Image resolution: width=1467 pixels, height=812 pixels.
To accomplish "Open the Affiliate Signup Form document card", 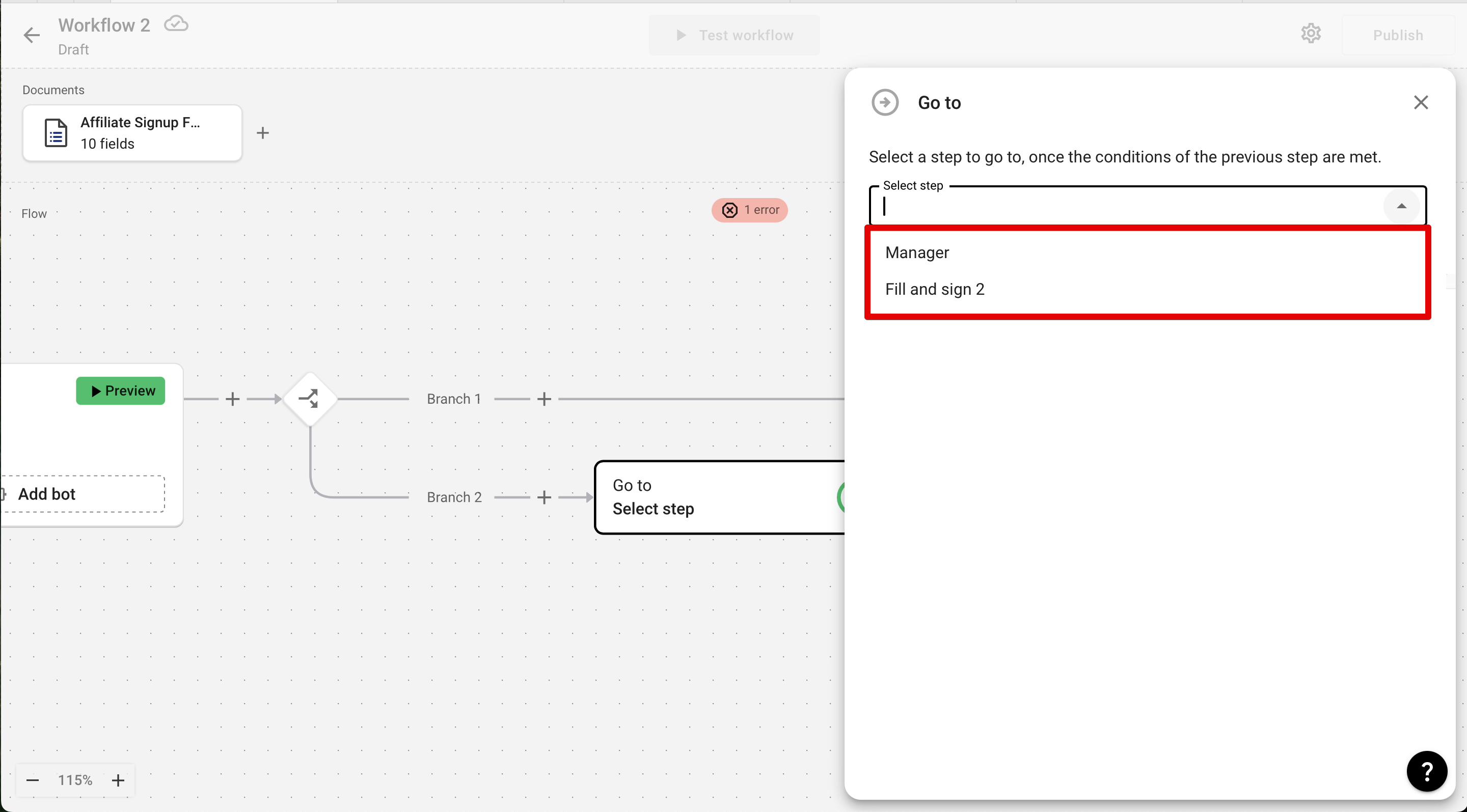I will [132, 133].
